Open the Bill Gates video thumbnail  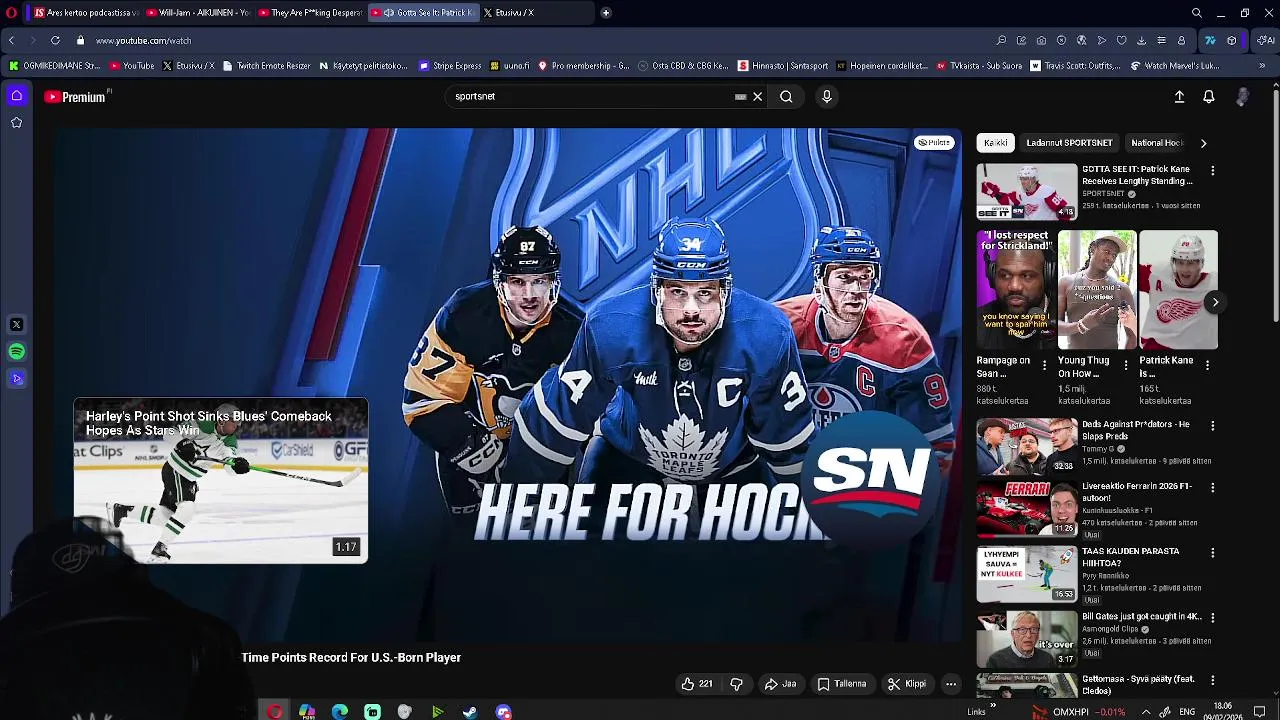(1027, 638)
